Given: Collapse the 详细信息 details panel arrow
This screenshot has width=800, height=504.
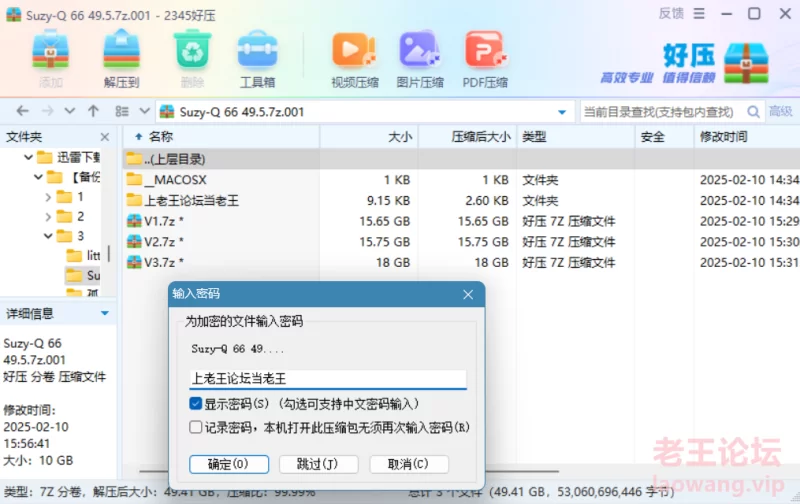Looking at the screenshot, I should click(105, 313).
